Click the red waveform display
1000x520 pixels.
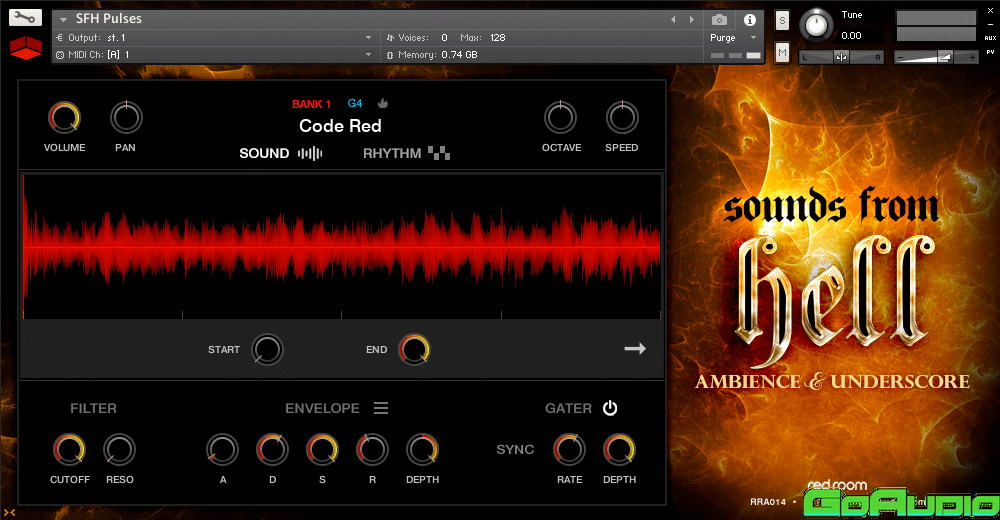coord(342,246)
